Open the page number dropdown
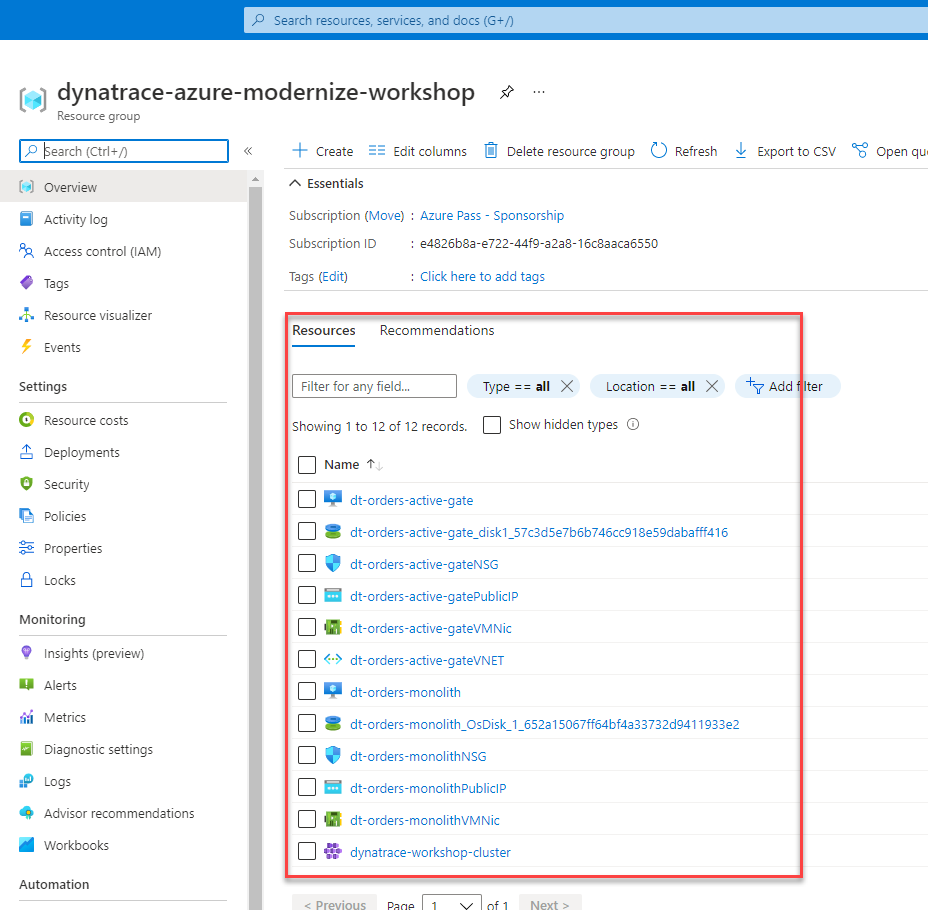Viewport: 928px width, 910px height. [452, 905]
